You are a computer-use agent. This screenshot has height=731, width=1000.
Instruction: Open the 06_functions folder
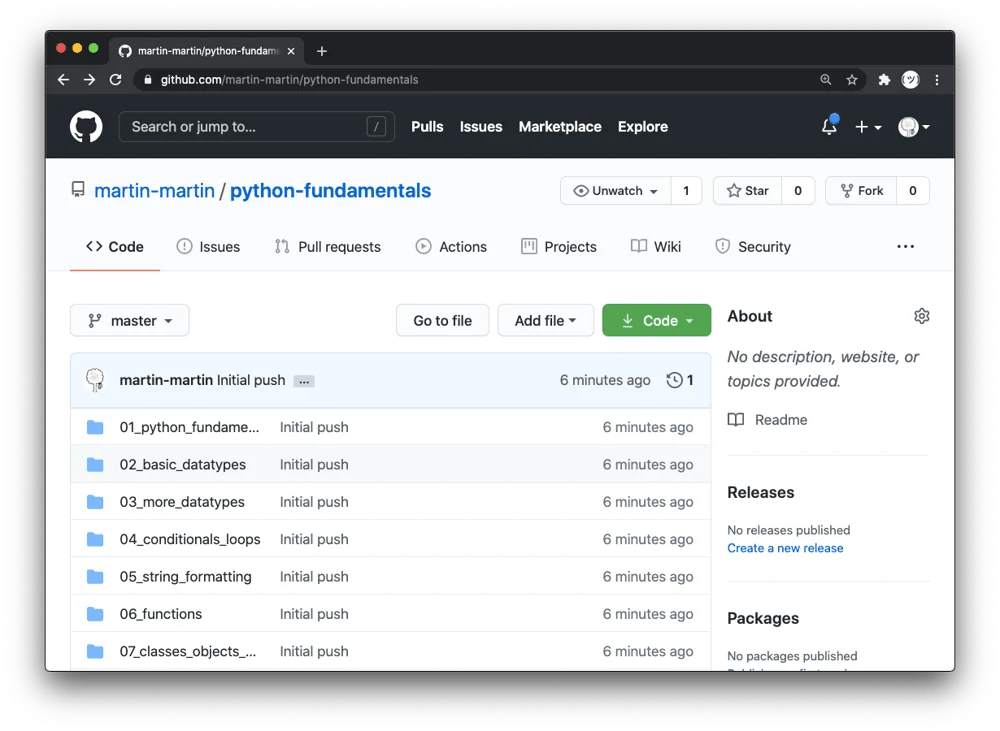(161, 614)
